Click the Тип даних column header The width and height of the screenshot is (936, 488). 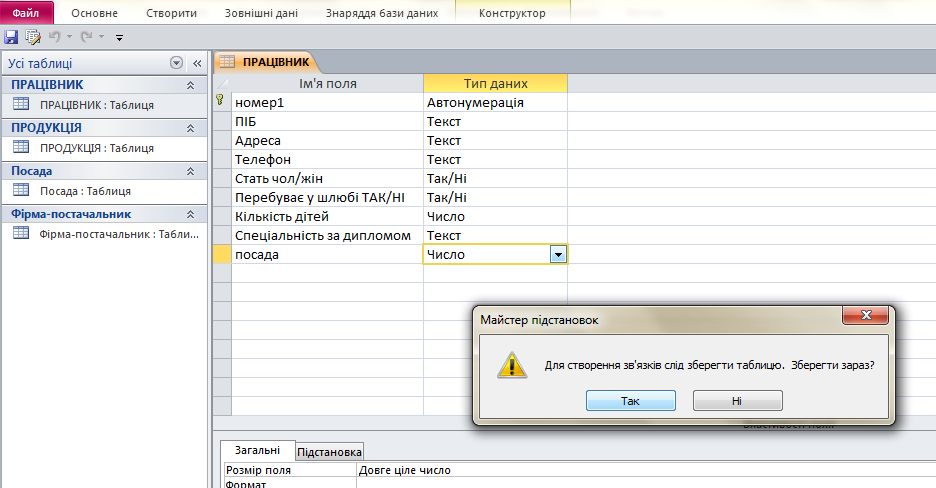coord(495,84)
